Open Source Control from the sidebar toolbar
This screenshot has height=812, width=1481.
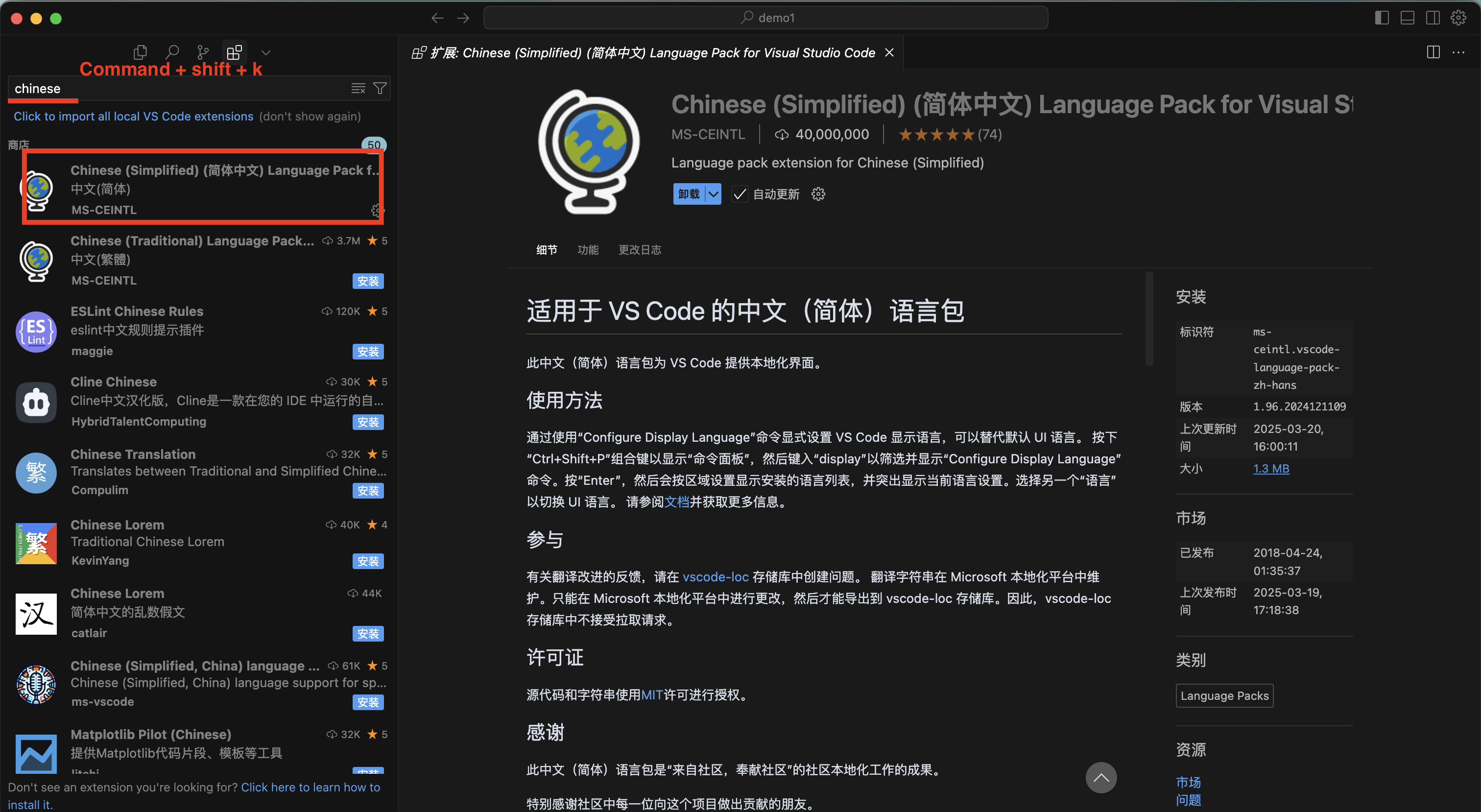point(203,52)
